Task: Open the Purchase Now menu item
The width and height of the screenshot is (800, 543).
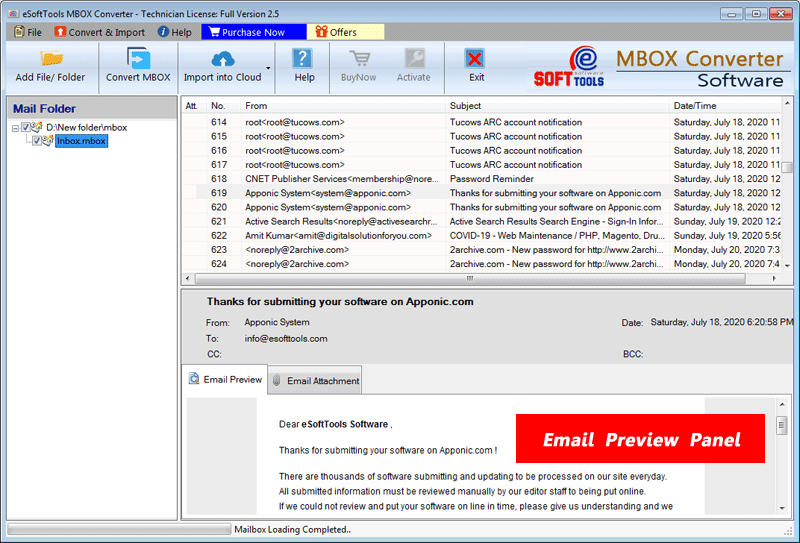Action: tap(254, 32)
